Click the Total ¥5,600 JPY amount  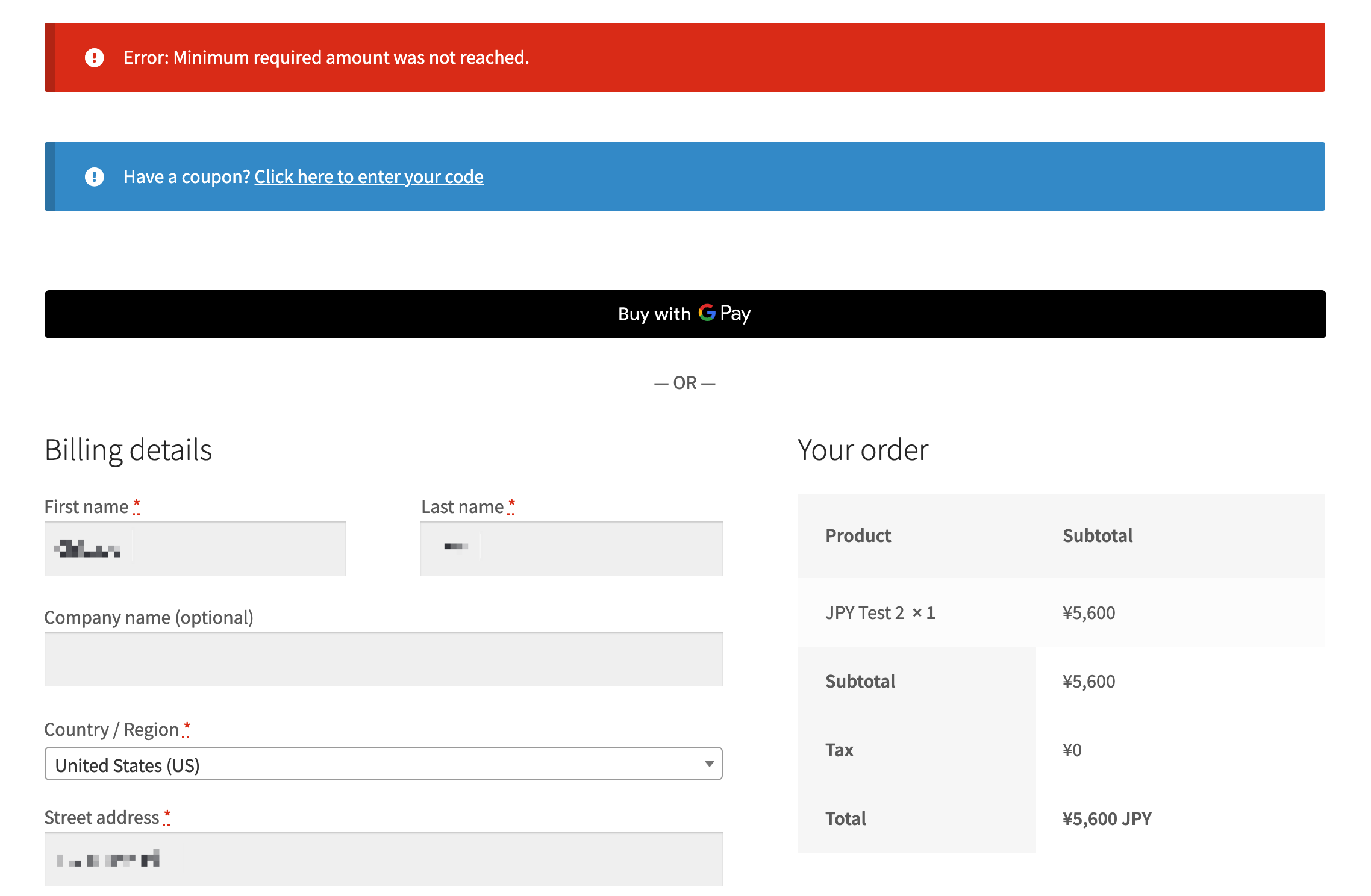pyautogui.click(x=1107, y=819)
